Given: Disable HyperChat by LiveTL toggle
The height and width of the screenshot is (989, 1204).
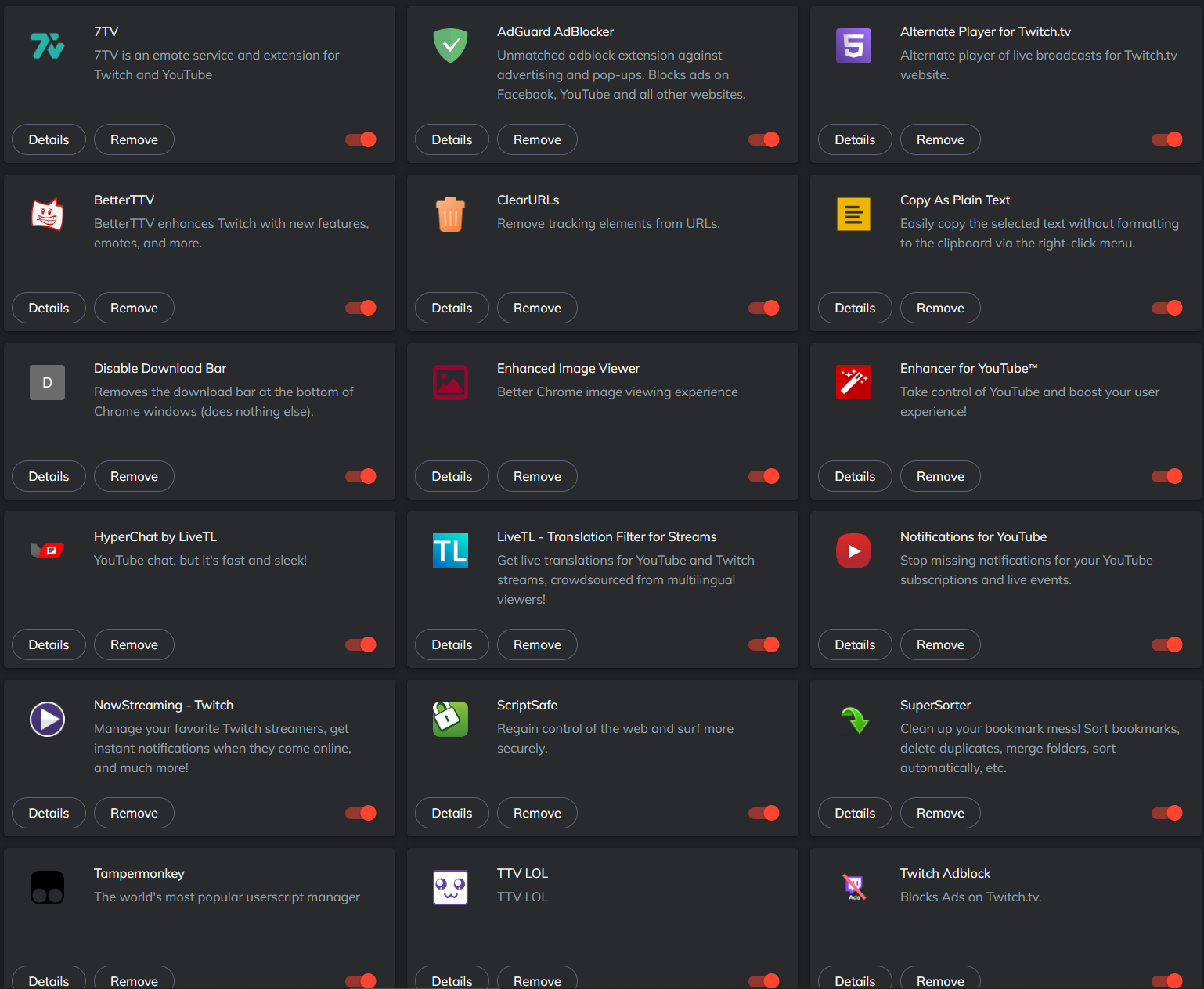Looking at the screenshot, I should [x=361, y=644].
